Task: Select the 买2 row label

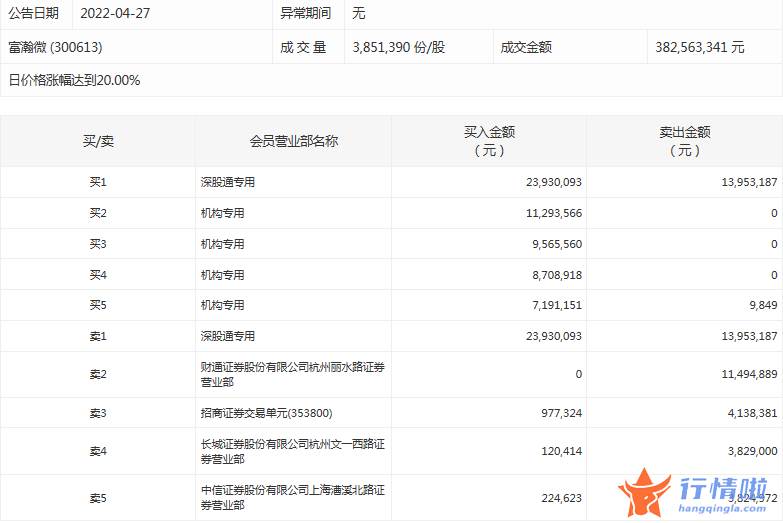Action: [98, 213]
